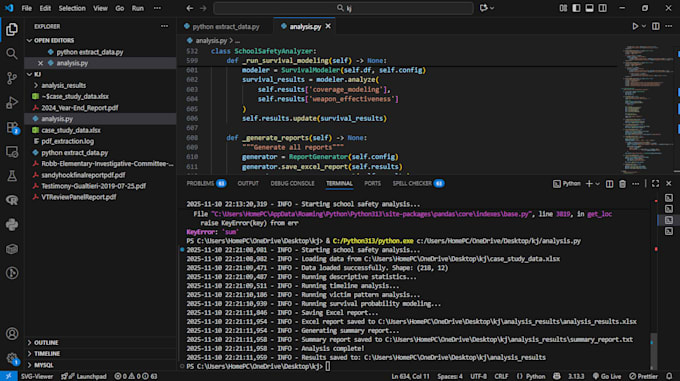Open the remote window indicator
Viewport: 680px width, 381px height.
(8, 376)
